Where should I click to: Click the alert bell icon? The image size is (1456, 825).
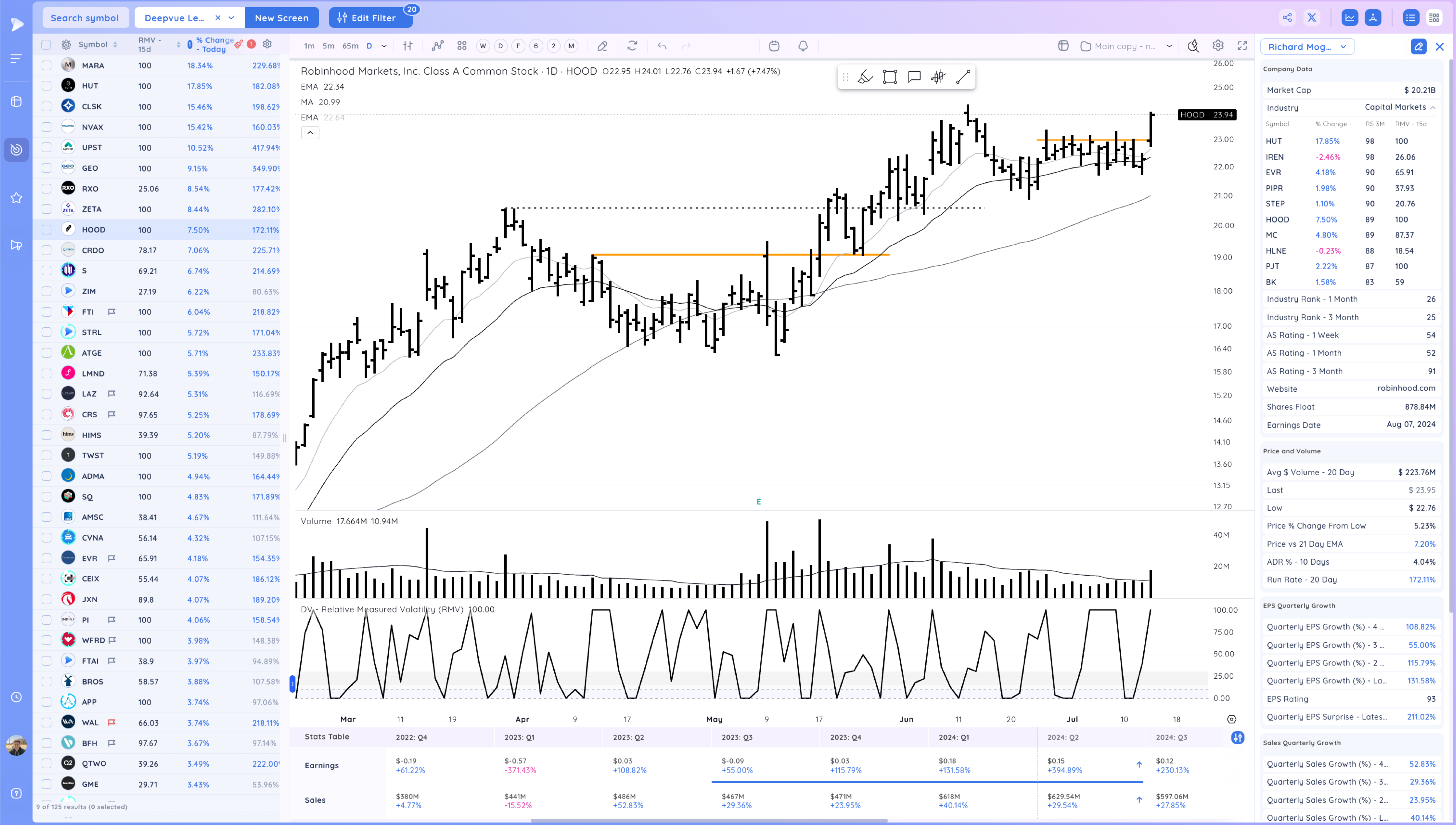pos(803,46)
